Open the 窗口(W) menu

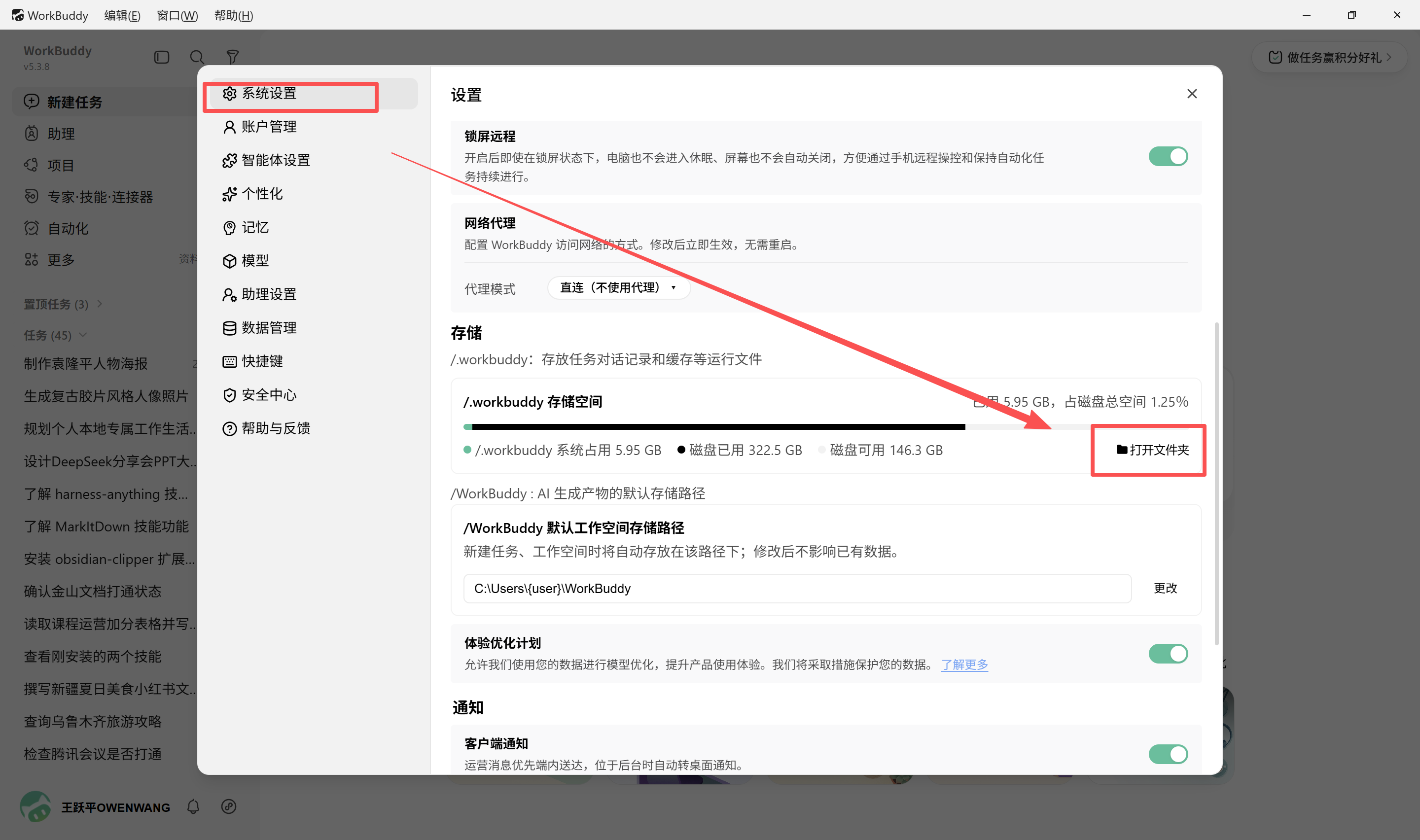coord(177,15)
